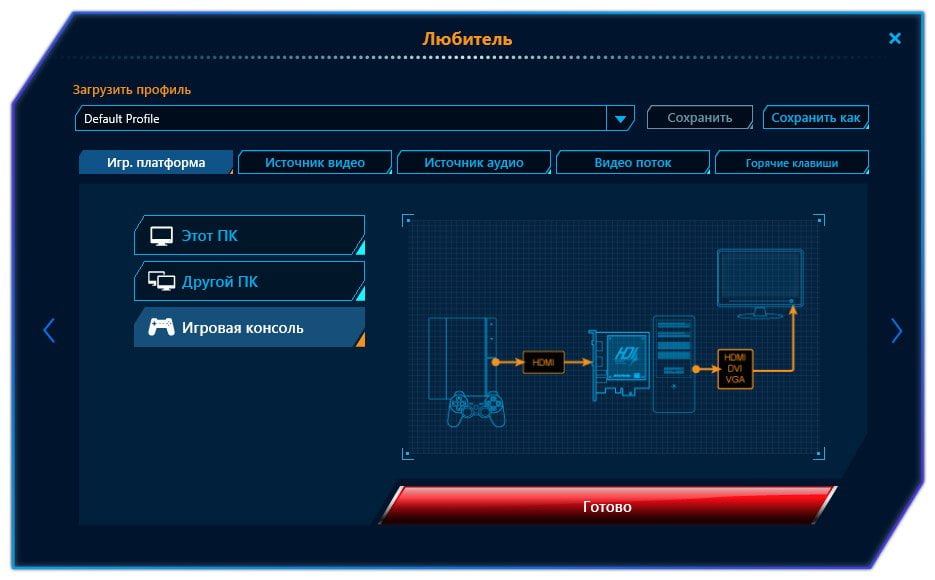This screenshot has height=580, width=935.
Task: Select the Этот ПК platform option
Action: pyautogui.click(x=249, y=235)
